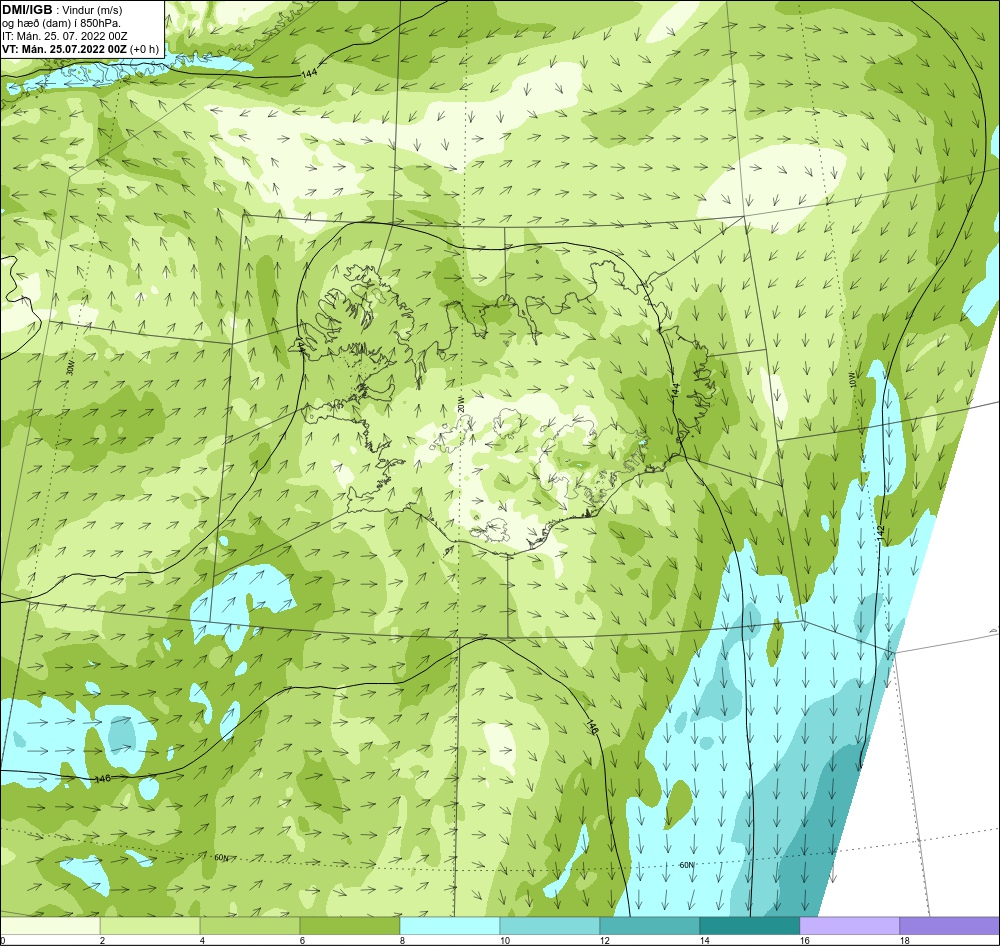Click the legend tick label '14'
1000x946 pixels.
click(x=705, y=940)
